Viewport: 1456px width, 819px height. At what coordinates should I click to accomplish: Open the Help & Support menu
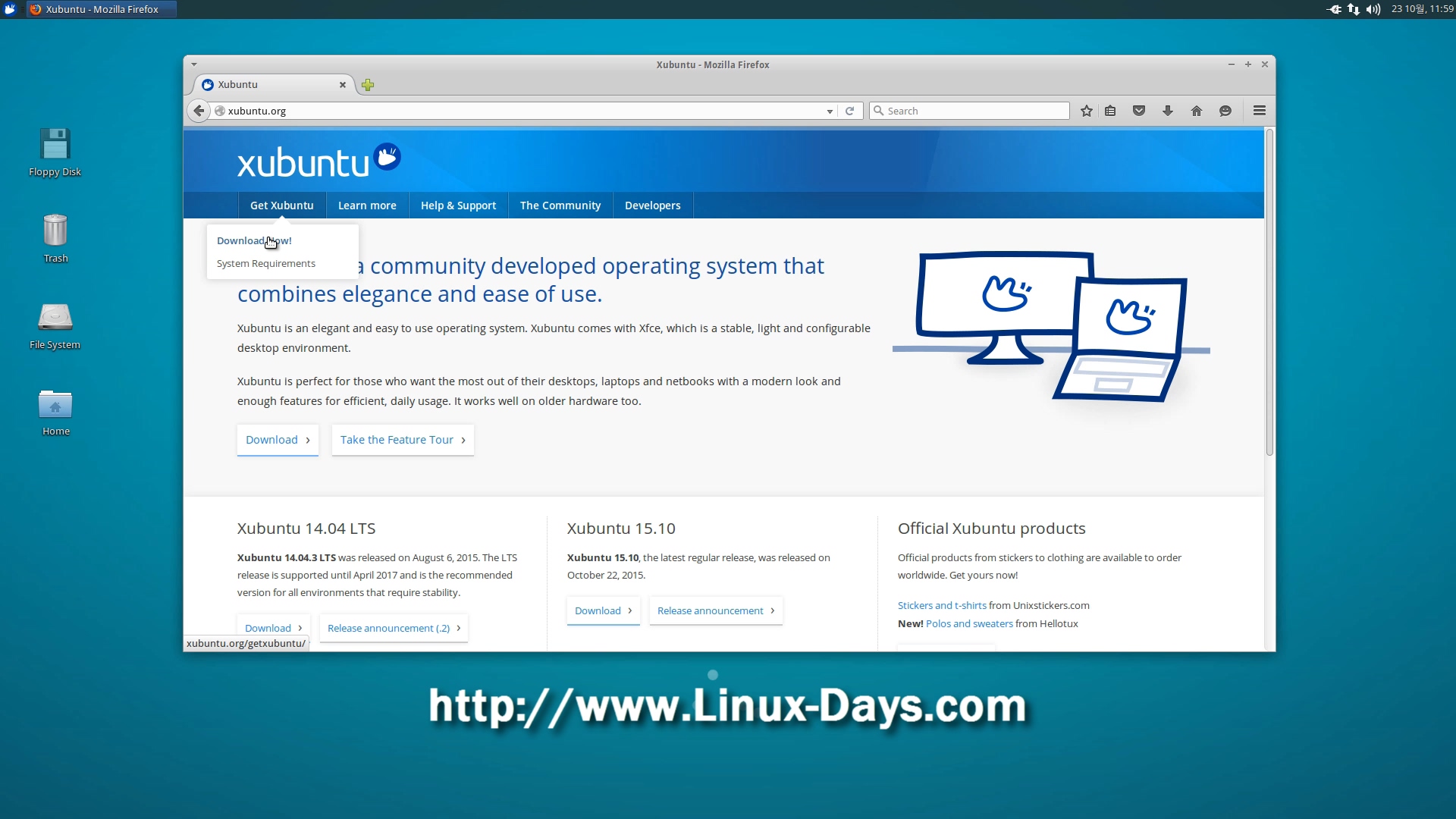[458, 206]
